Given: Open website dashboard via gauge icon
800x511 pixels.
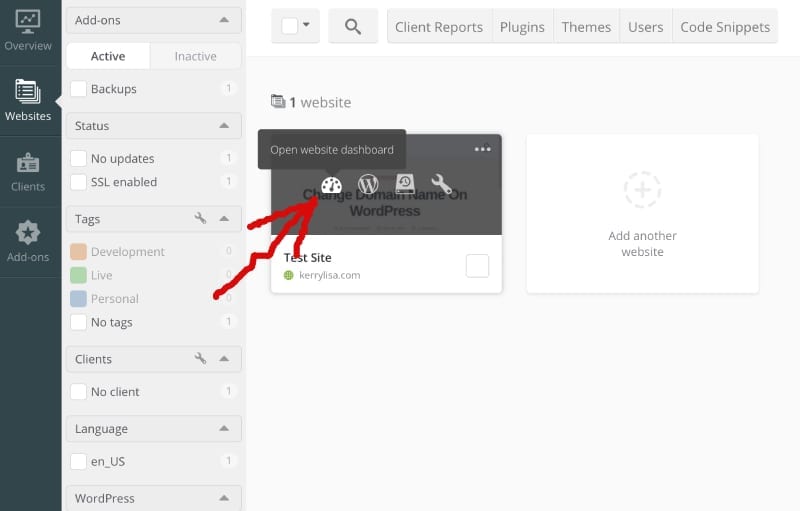Looking at the screenshot, I should click(331, 185).
